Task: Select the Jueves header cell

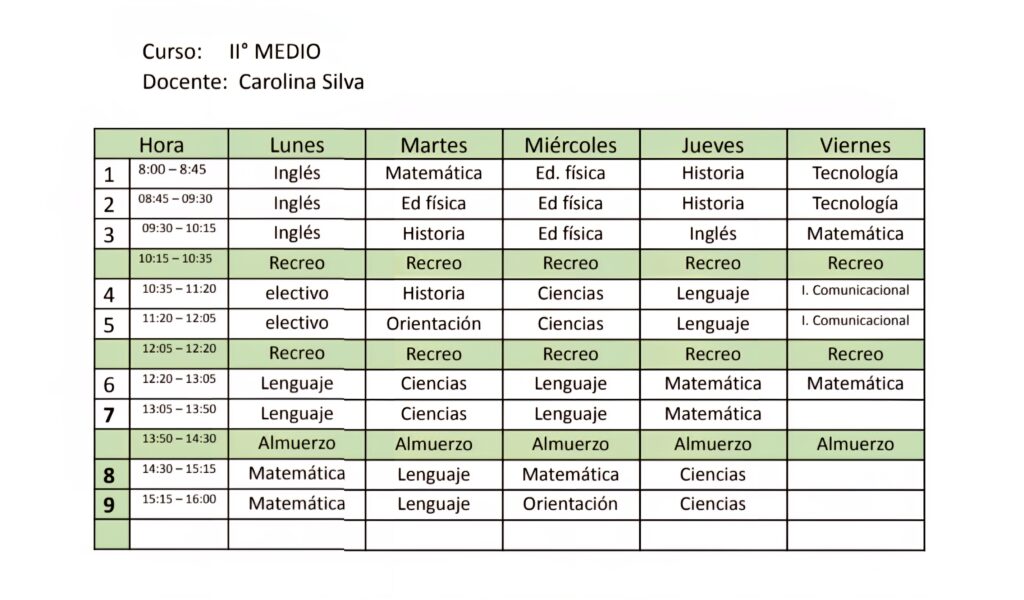Action: (x=713, y=144)
